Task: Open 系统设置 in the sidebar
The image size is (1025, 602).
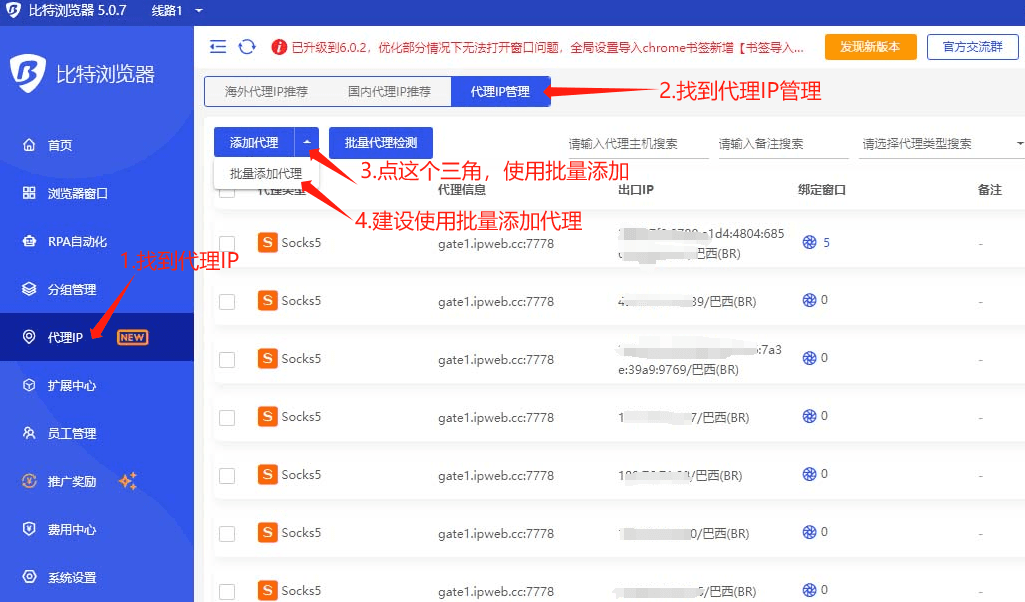Action: (x=72, y=577)
